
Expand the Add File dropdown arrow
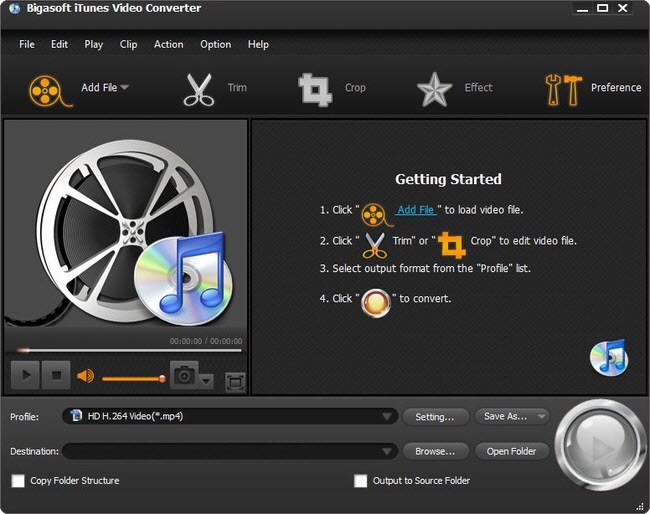click(124, 87)
